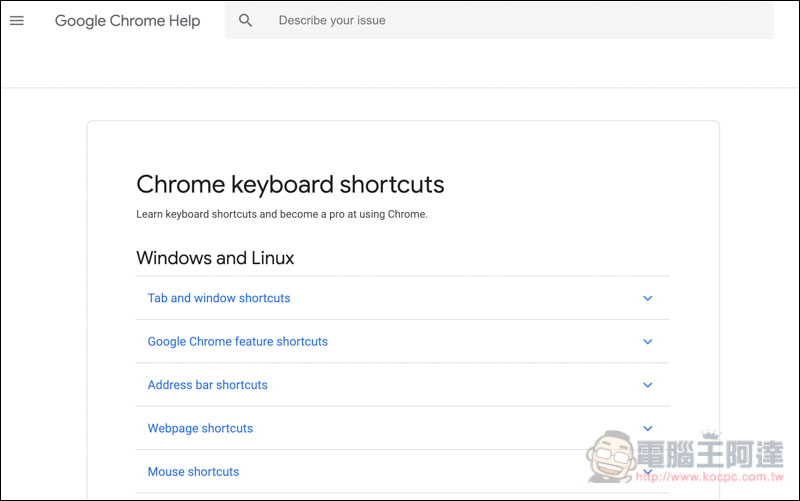Image resolution: width=800 pixels, height=501 pixels.
Task: Click the 'Chrome keyboard shortcuts' page heading
Action: click(x=290, y=184)
